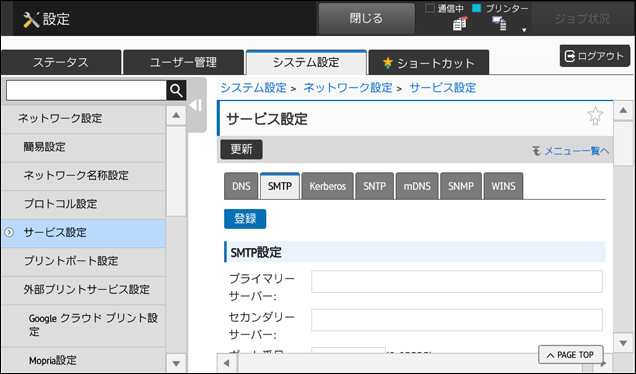Click the sidebar search input field

coord(86,90)
